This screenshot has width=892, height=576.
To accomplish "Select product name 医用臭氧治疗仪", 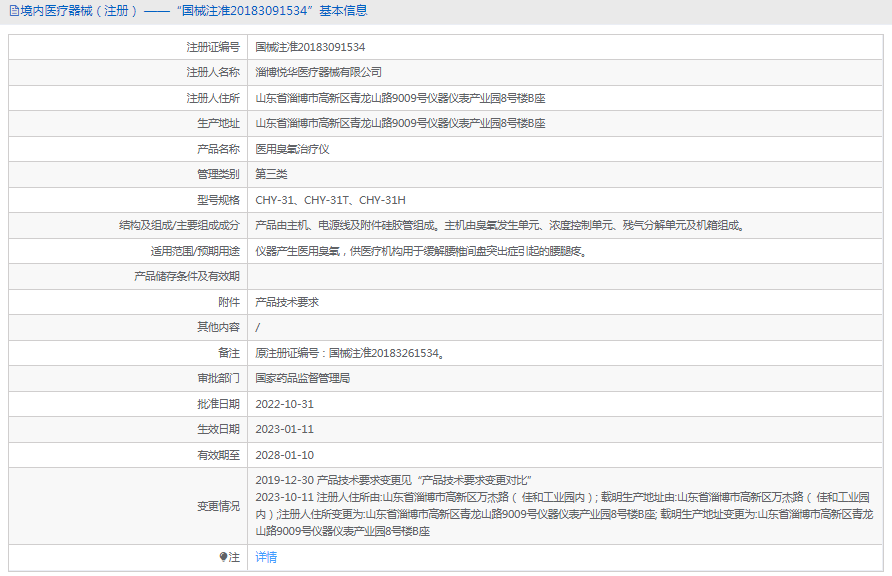I will [x=292, y=149].
